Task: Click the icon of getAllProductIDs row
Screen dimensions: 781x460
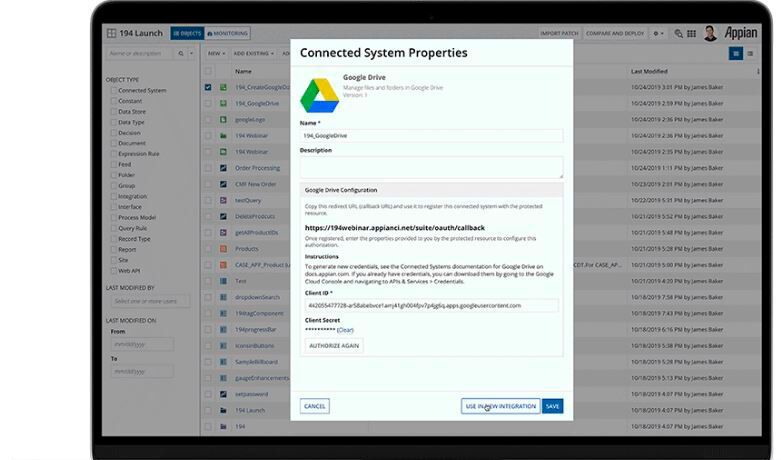Action: click(223, 232)
